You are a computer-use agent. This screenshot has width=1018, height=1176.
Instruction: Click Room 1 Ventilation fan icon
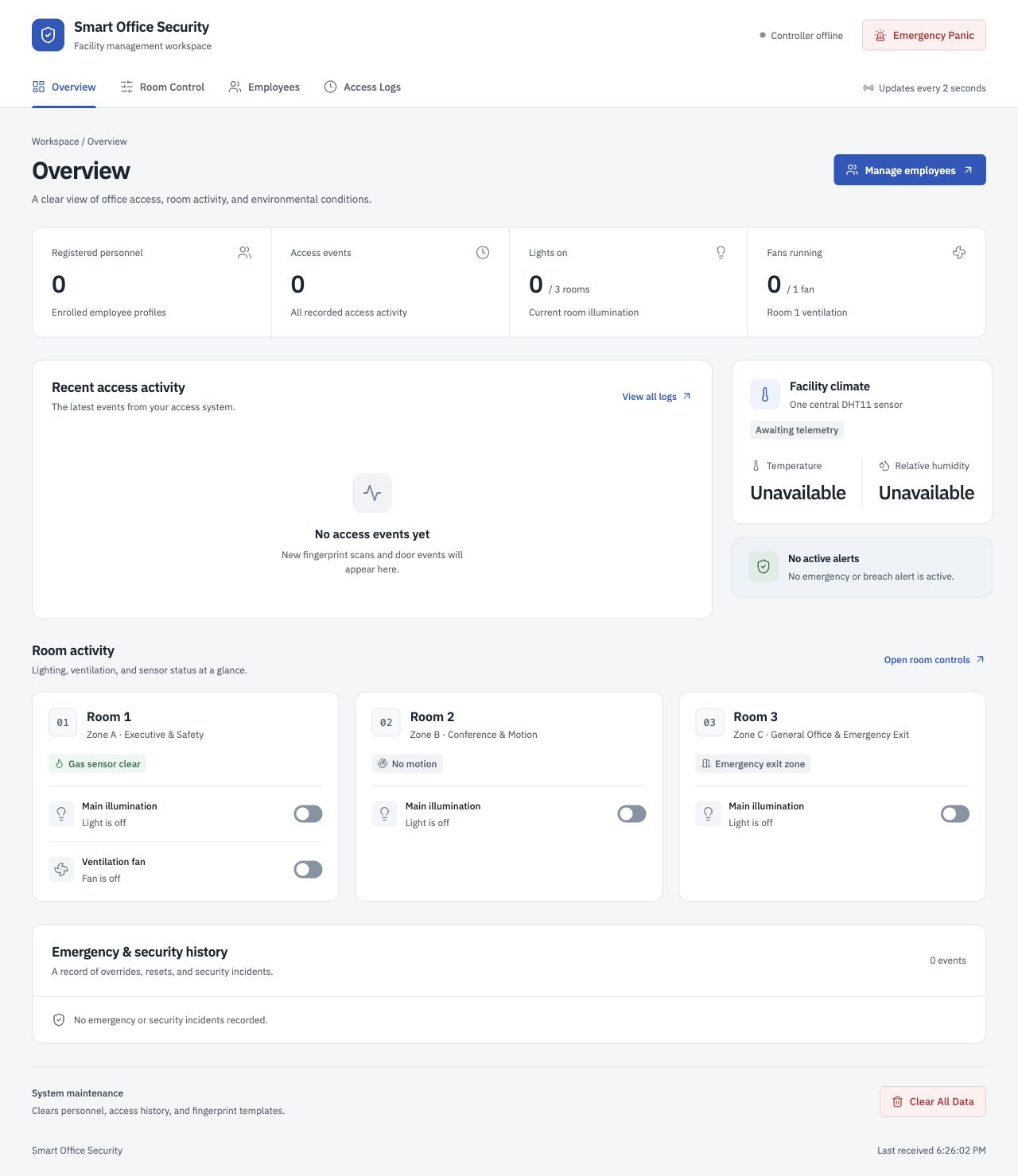[x=61, y=870]
